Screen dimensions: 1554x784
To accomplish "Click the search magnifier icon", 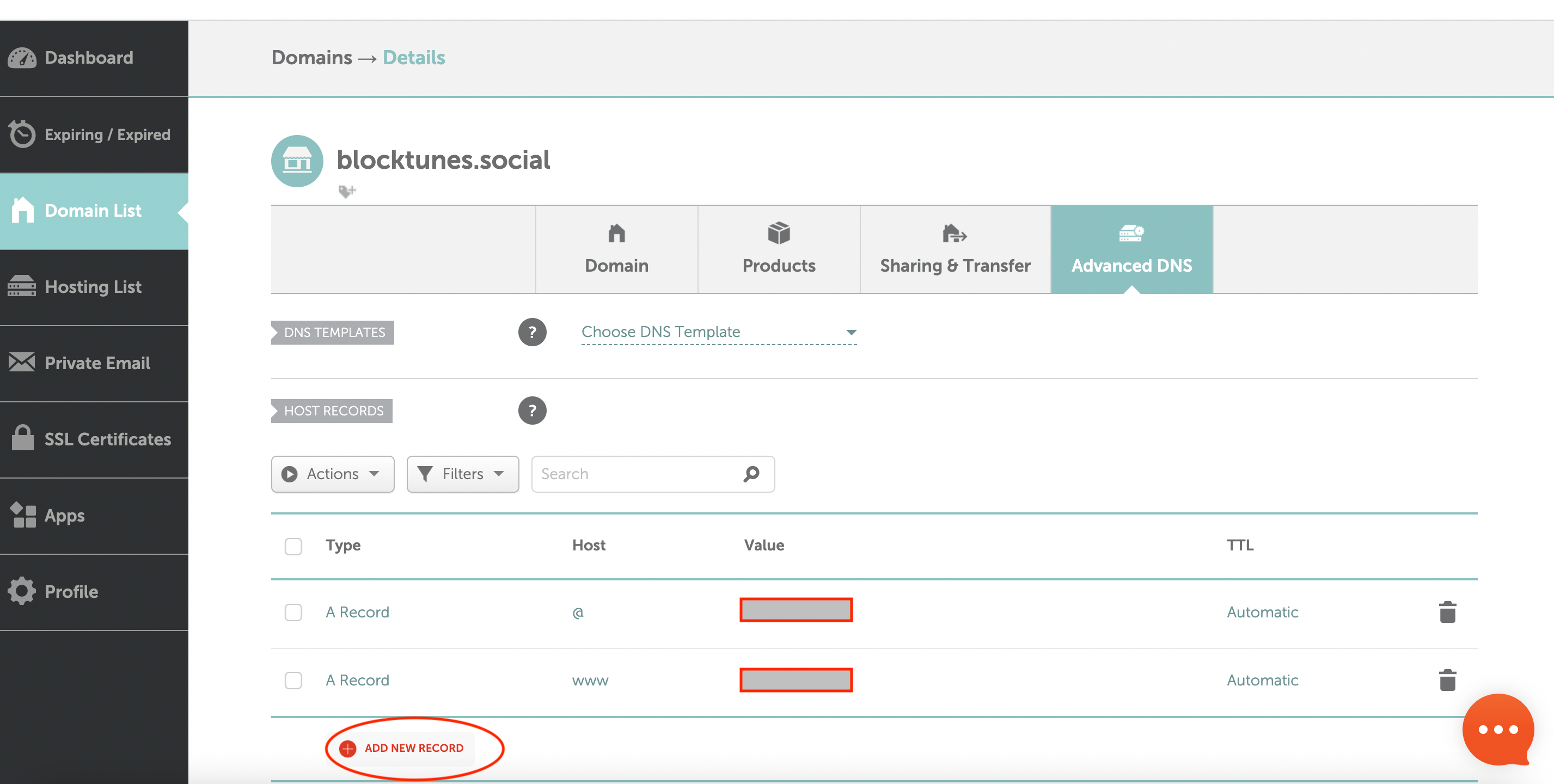I will tap(751, 474).
